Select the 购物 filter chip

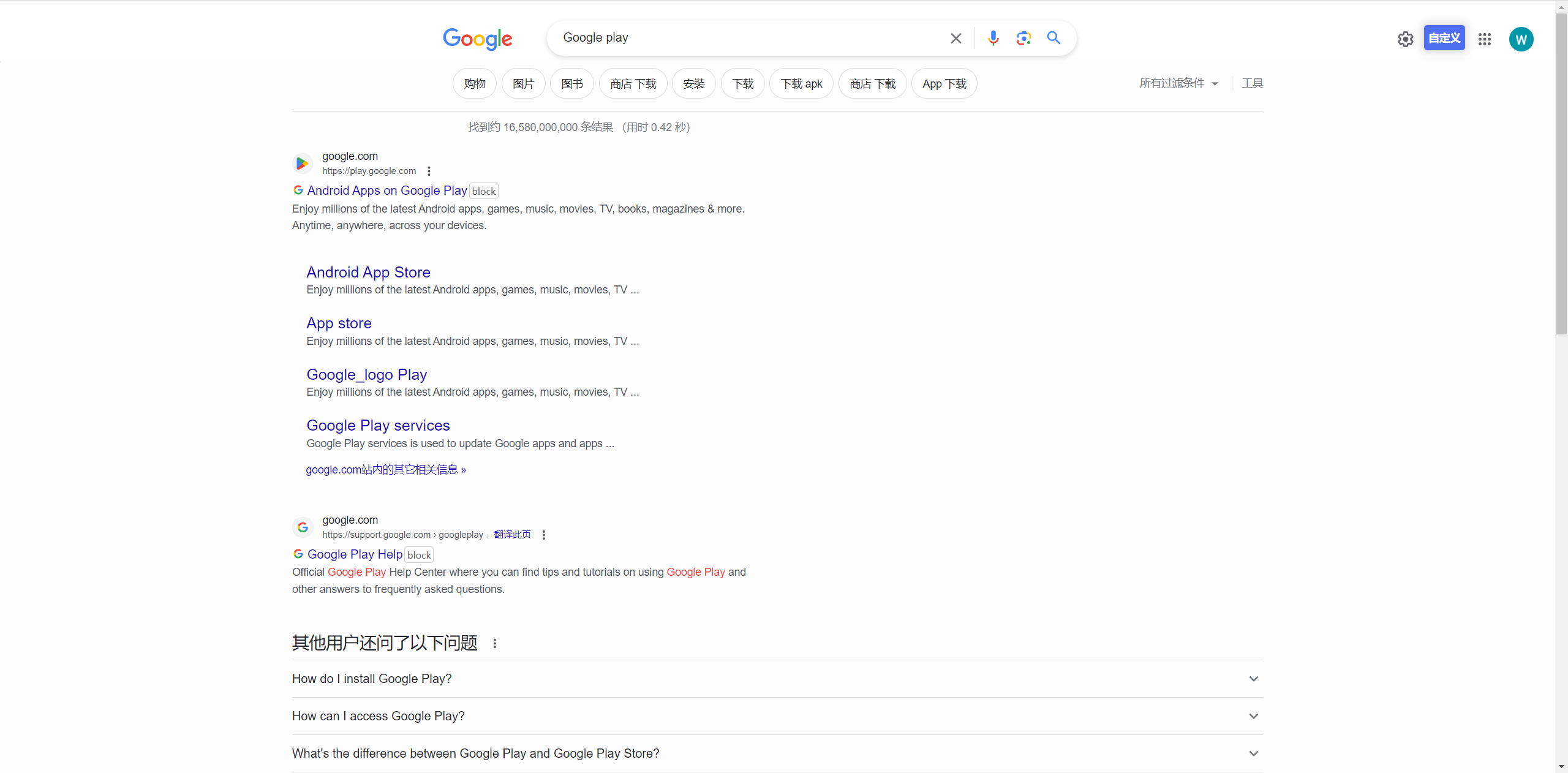point(473,83)
